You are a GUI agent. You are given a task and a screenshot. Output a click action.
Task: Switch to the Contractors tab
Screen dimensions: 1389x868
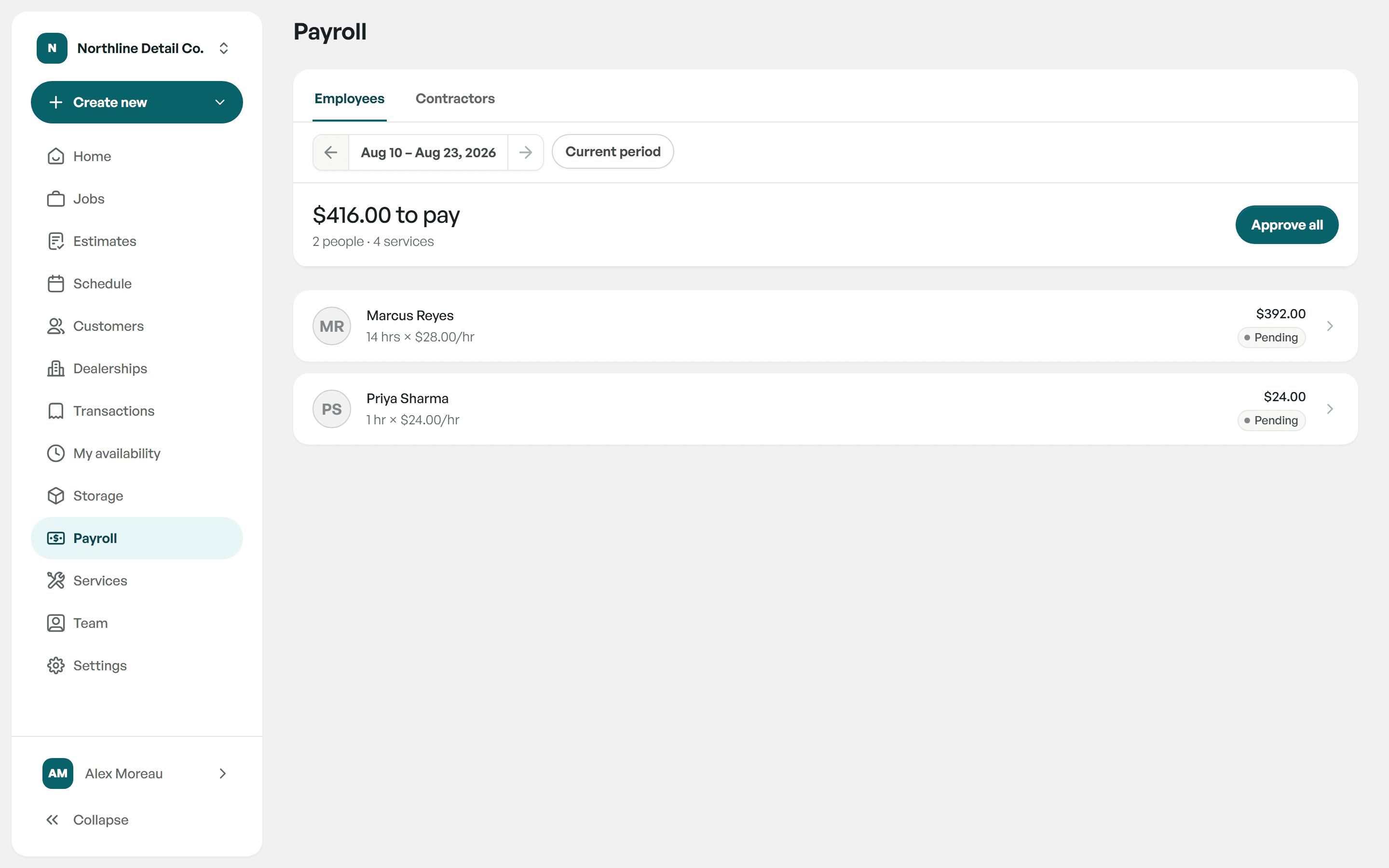(455, 99)
